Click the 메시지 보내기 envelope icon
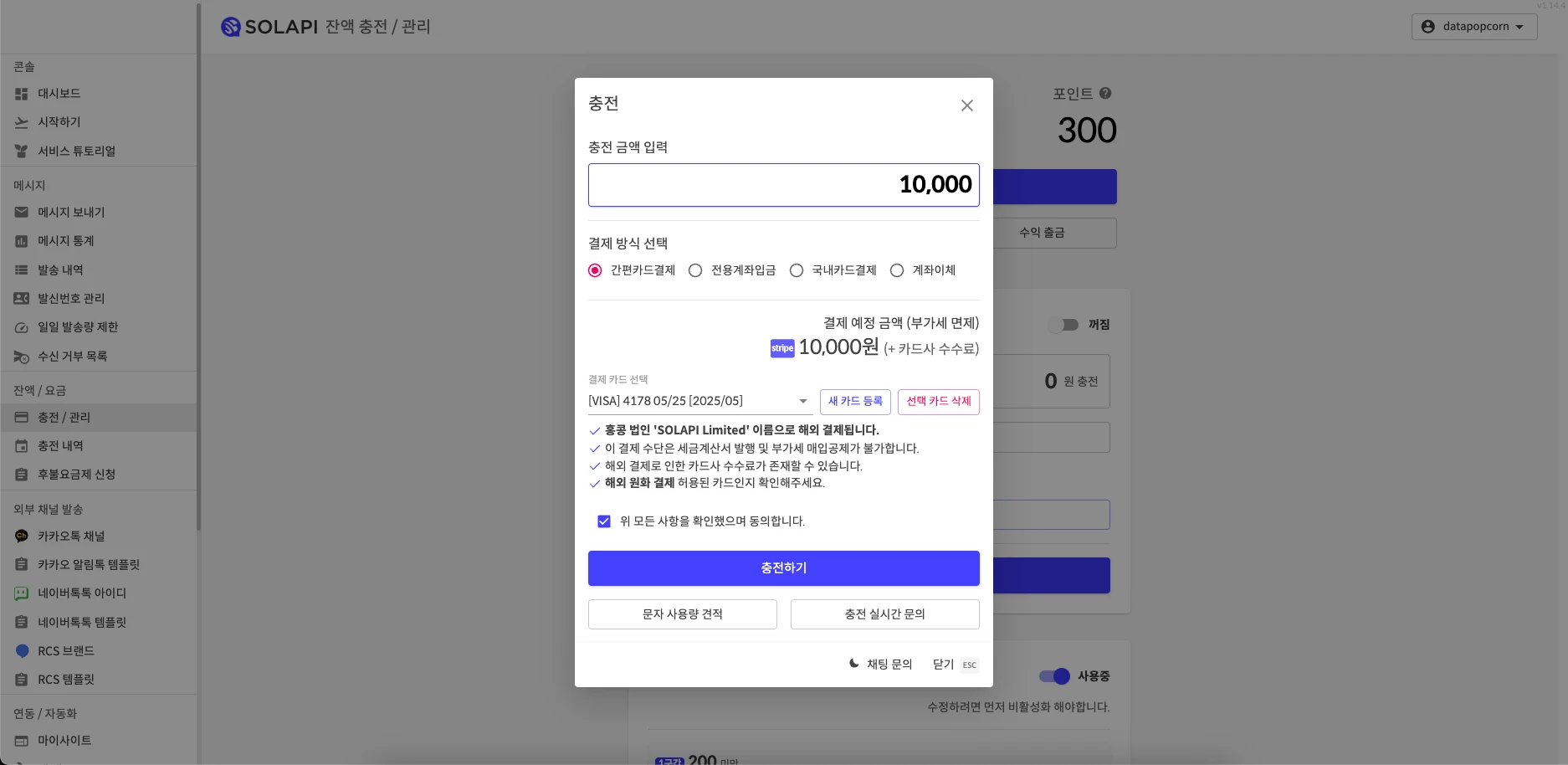The image size is (1568, 765). click(x=22, y=213)
